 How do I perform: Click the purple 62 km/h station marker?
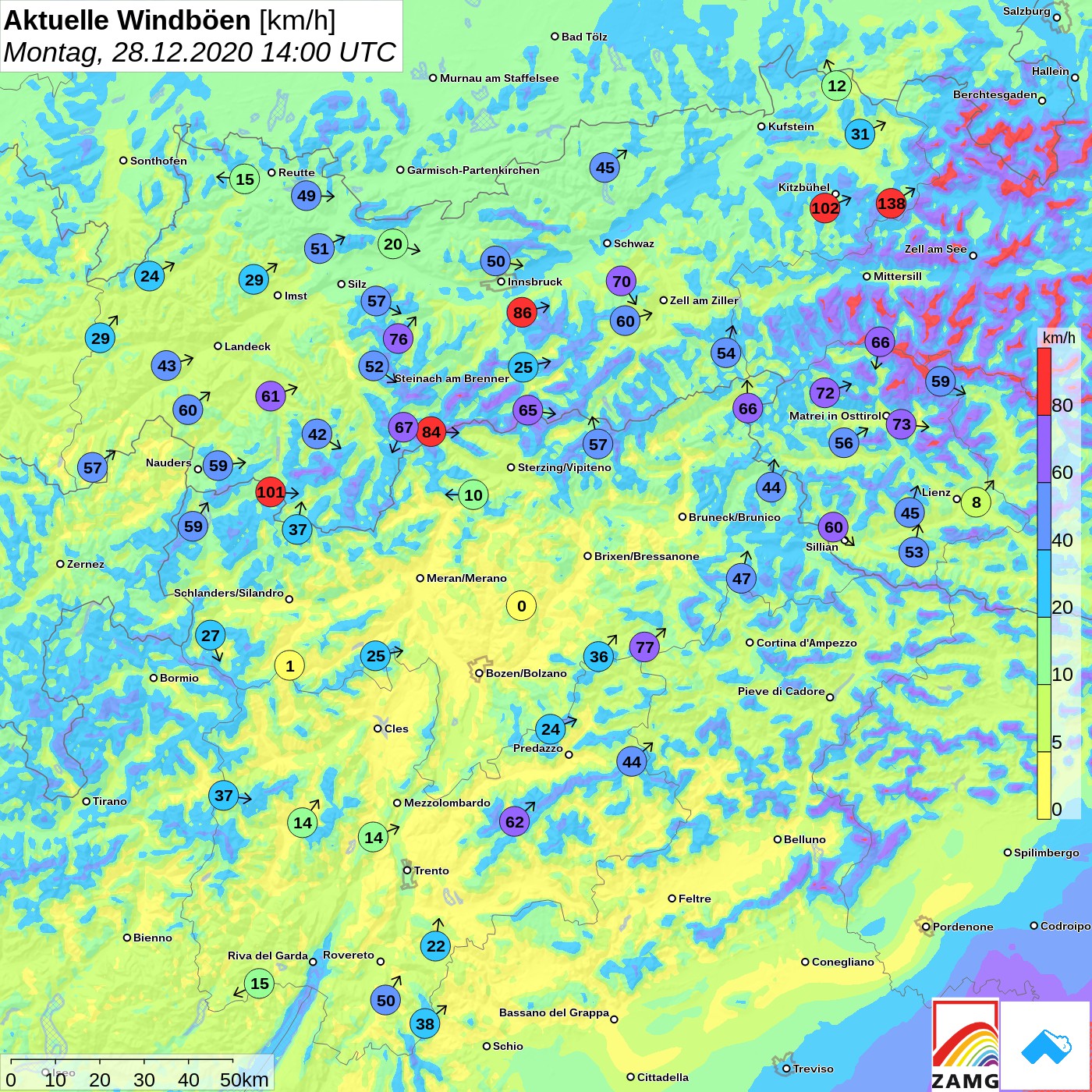[x=514, y=821]
